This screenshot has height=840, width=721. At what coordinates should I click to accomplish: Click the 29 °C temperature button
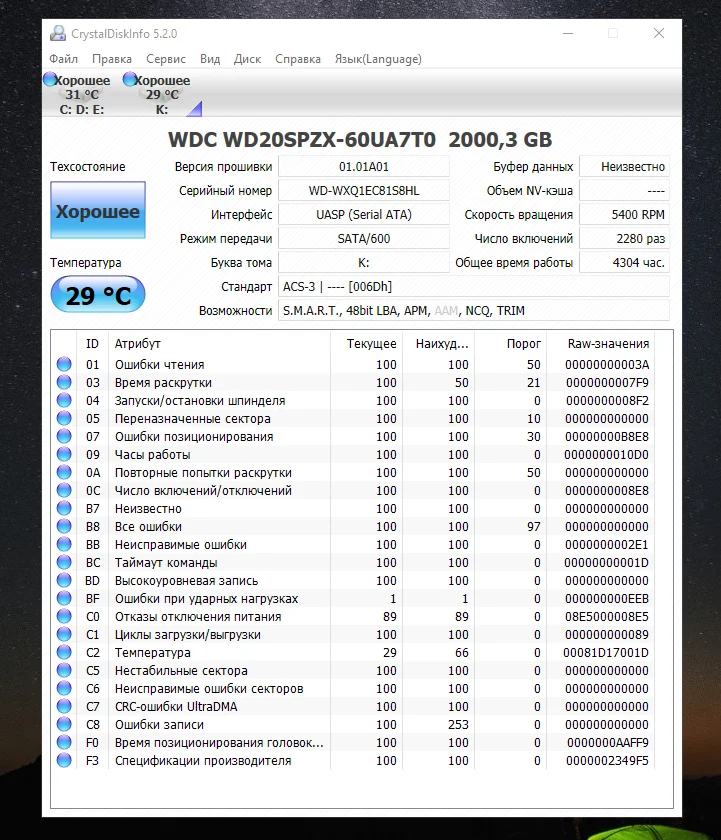pos(98,294)
